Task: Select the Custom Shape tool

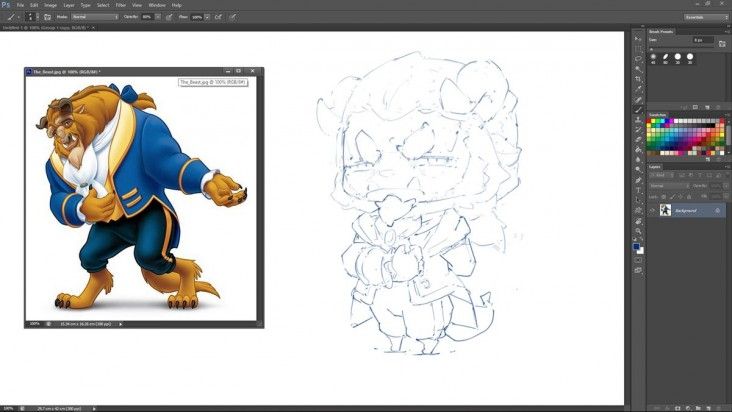Action: pos(638,210)
